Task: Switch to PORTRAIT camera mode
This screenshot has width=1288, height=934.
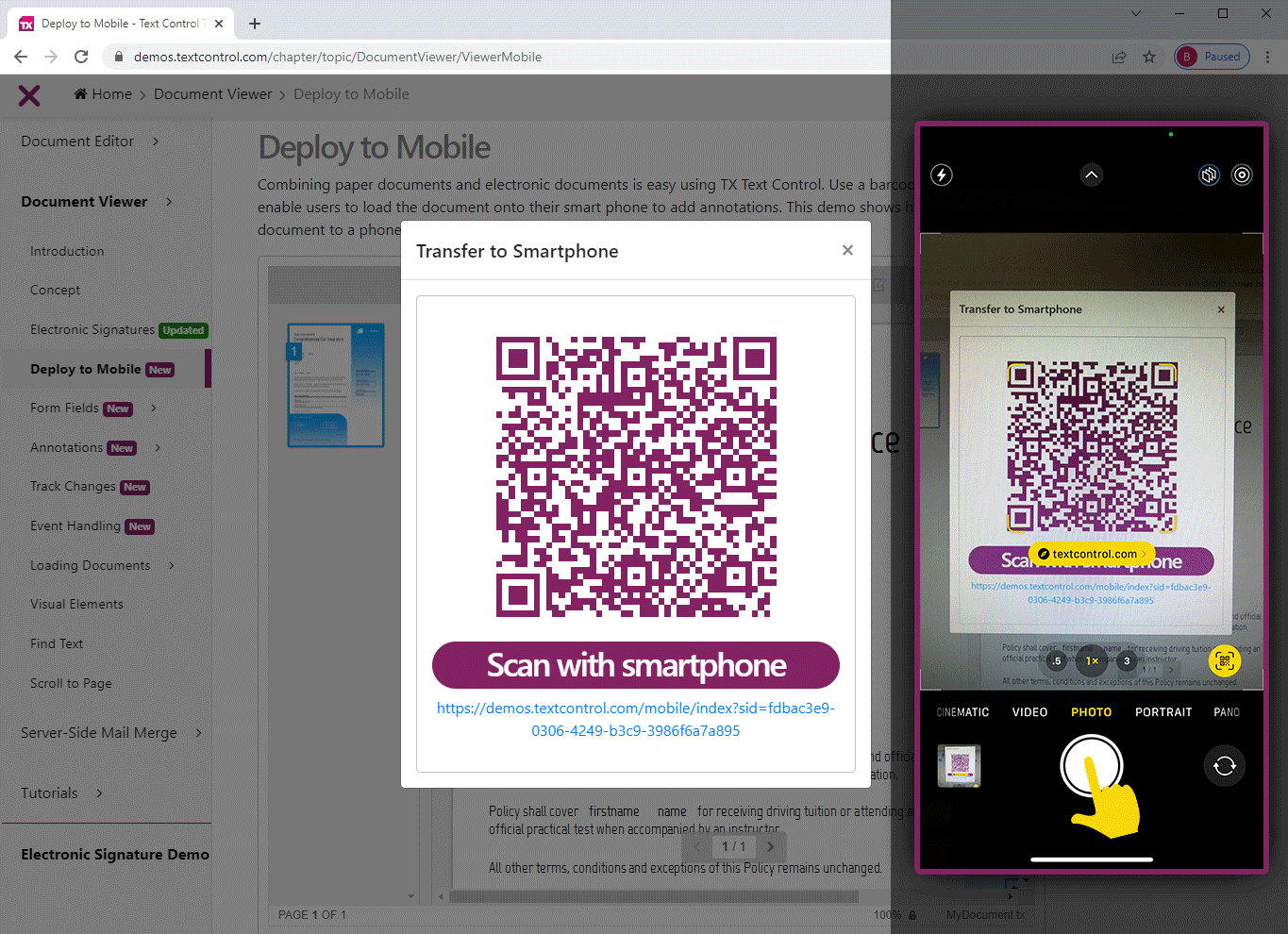Action: pos(1163,712)
